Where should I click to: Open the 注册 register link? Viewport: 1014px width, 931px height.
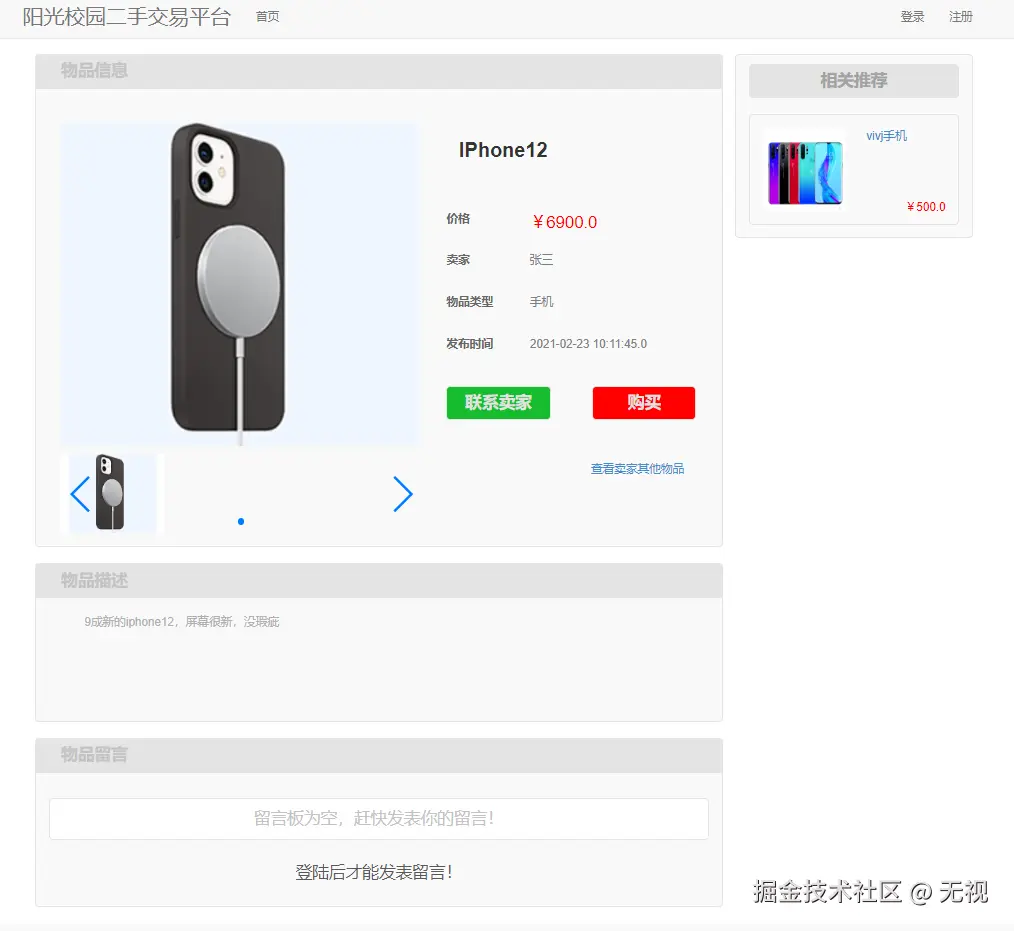click(x=960, y=17)
